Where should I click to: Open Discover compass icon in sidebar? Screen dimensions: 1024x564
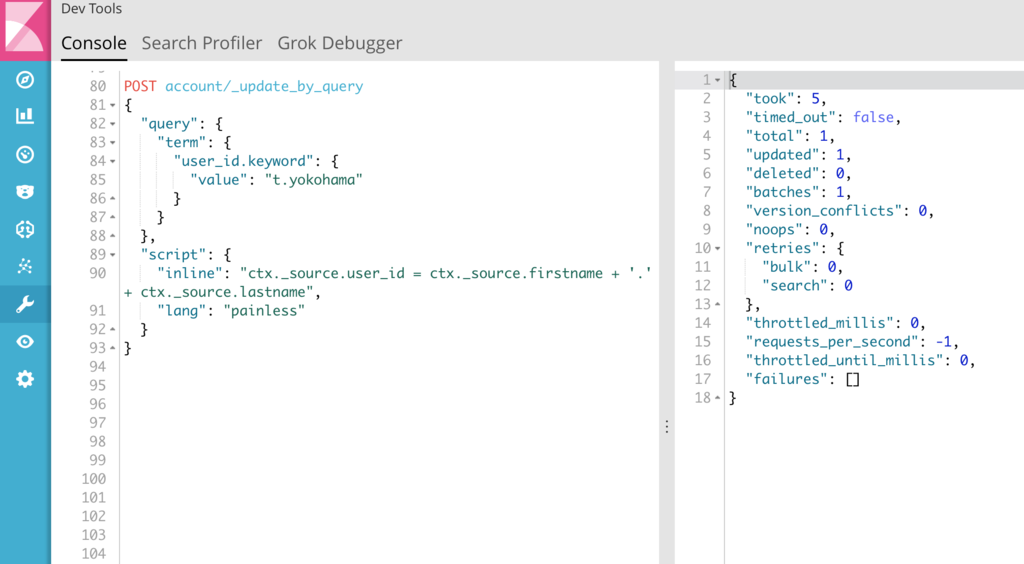pos(25,80)
